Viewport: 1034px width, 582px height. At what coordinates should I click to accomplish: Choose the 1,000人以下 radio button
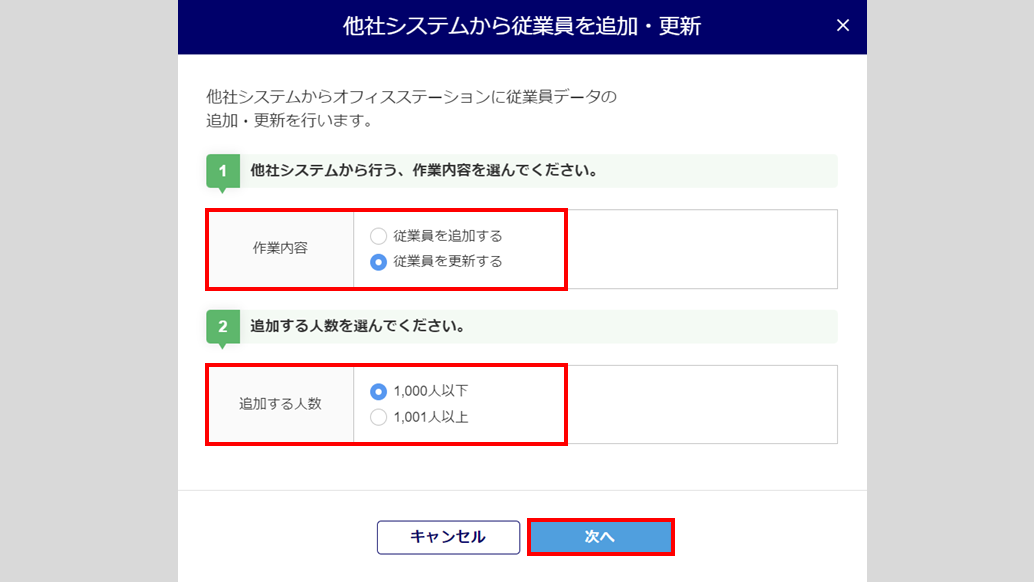[378, 392]
